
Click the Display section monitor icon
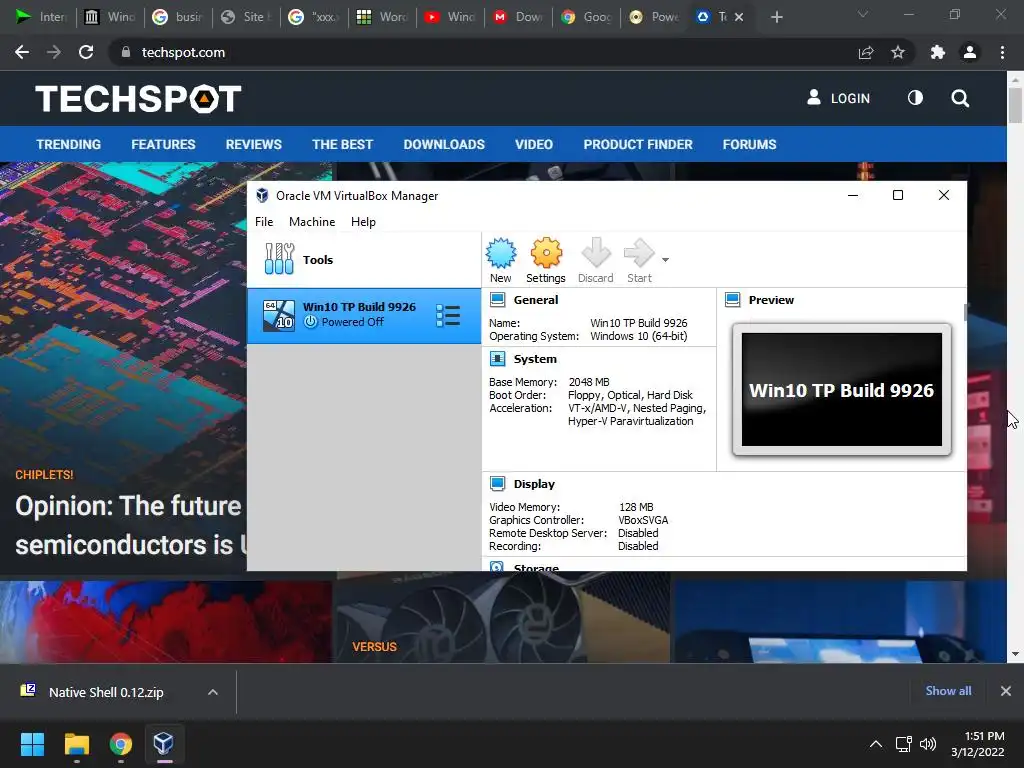point(498,484)
